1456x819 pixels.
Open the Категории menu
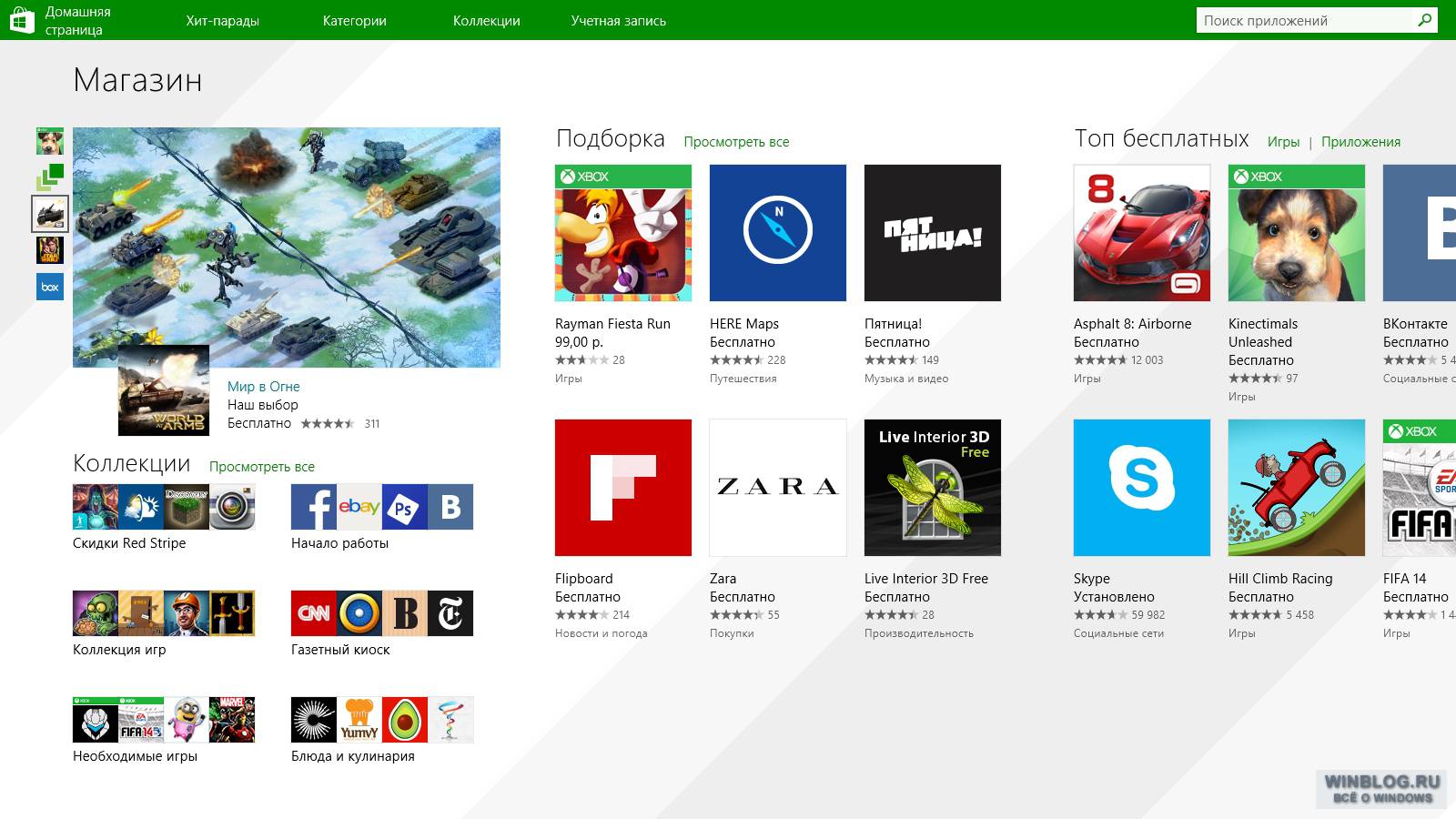354,20
